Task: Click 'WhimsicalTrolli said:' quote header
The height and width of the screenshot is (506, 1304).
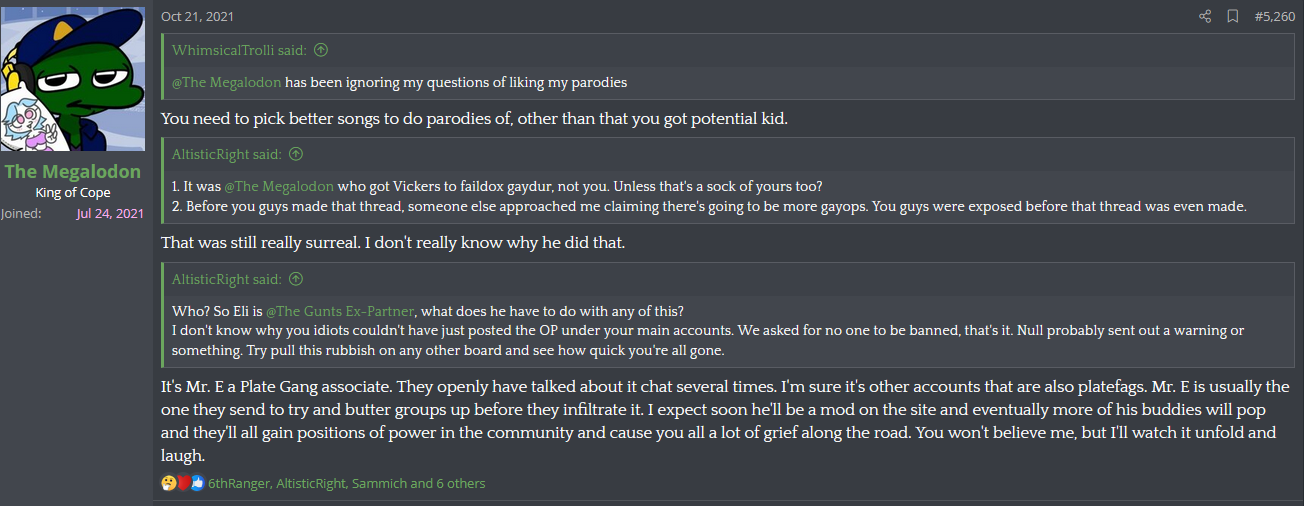Action: coord(240,50)
